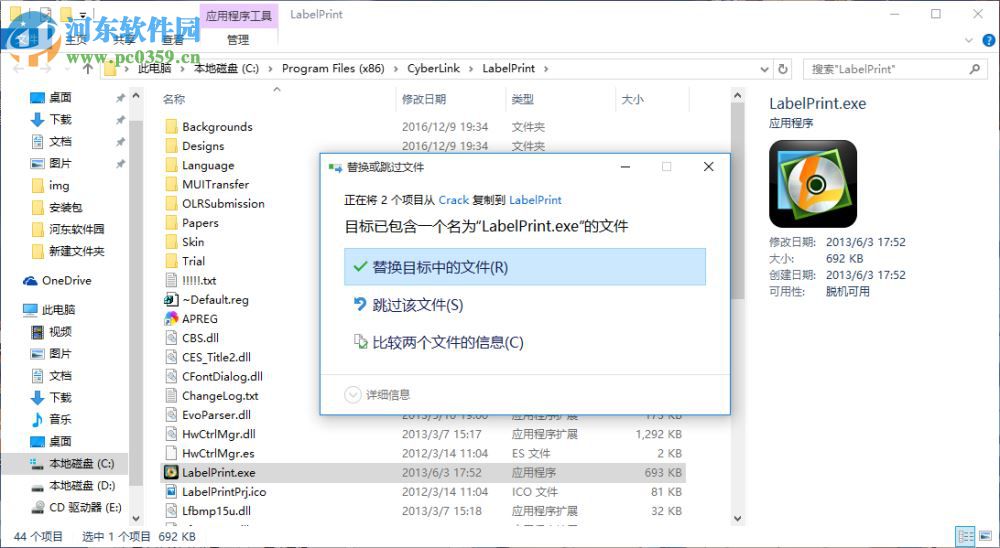Expand breadcrumb arrow after CyberLink
This screenshot has width=1000, height=548.
pyautogui.click(x=471, y=69)
